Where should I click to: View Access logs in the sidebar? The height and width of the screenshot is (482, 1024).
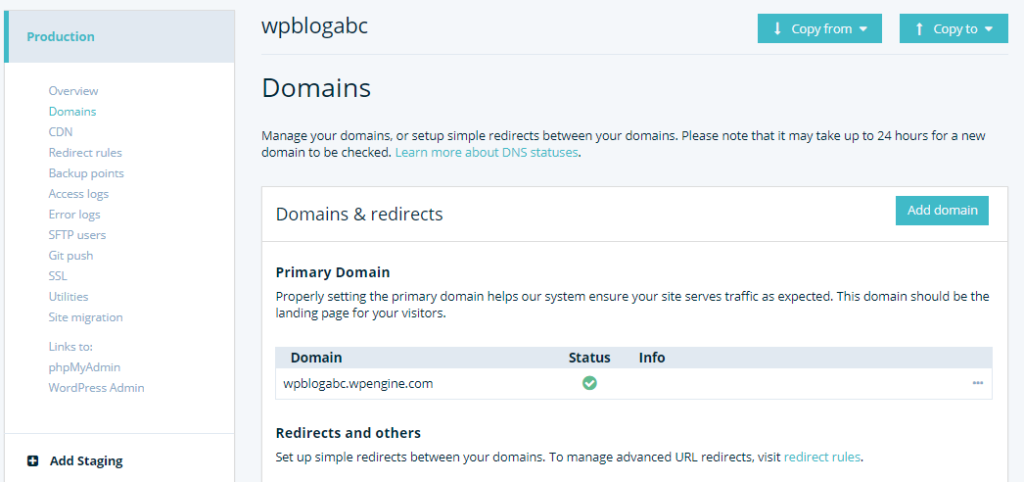pos(78,194)
